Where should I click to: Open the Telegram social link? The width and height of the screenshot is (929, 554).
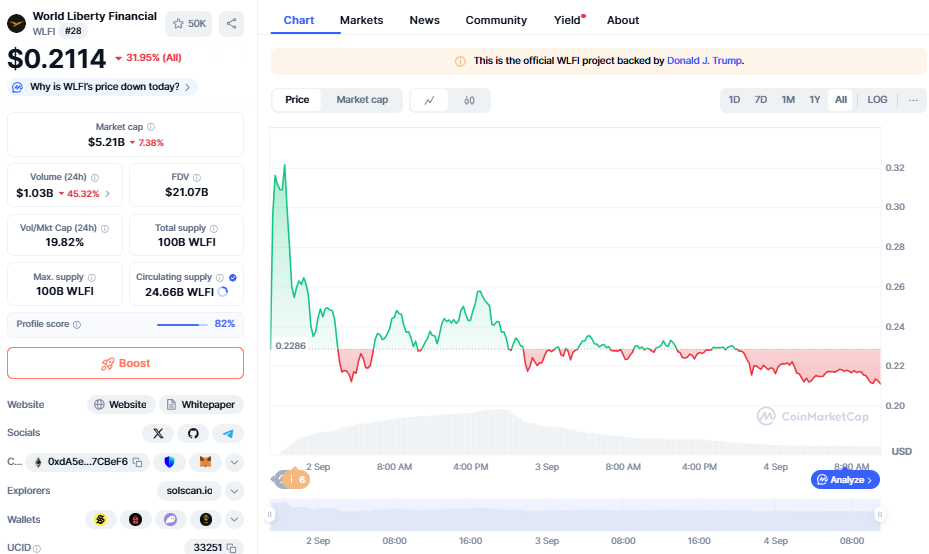pyautogui.click(x=228, y=433)
